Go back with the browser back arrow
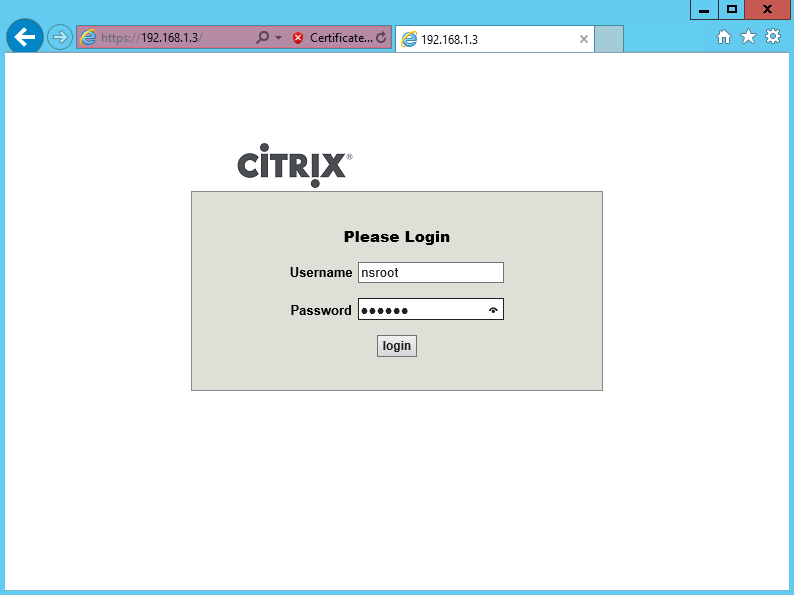 (24, 36)
